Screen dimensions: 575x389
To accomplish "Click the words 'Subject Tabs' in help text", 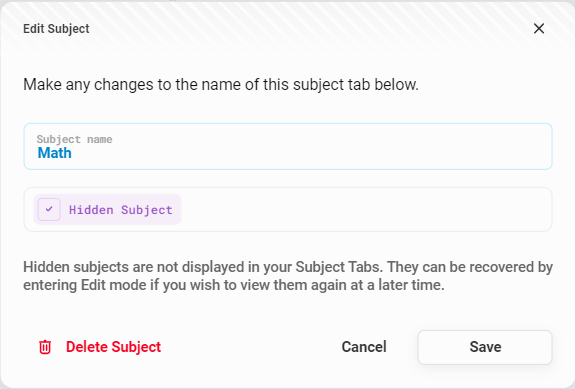I will coord(337,267).
